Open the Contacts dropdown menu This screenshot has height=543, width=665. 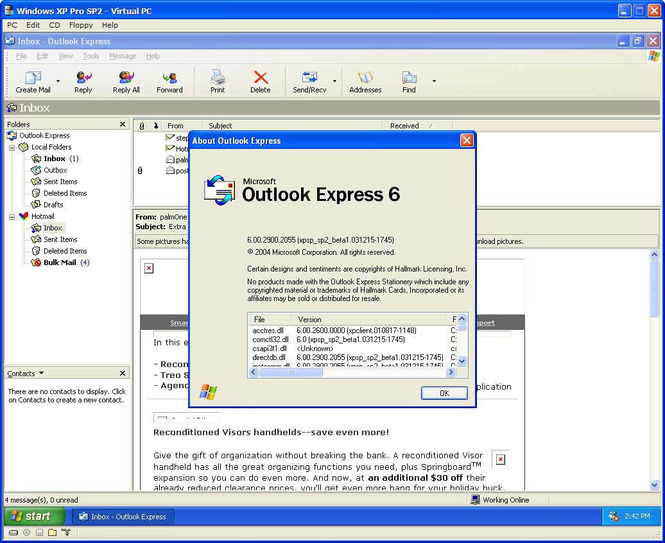tap(42, 373)
